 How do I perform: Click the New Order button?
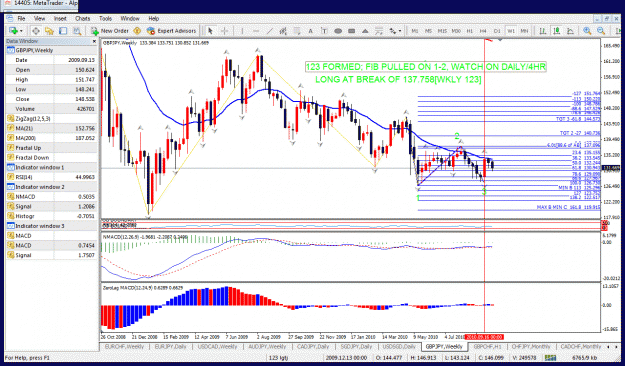[x=110, y=31]
